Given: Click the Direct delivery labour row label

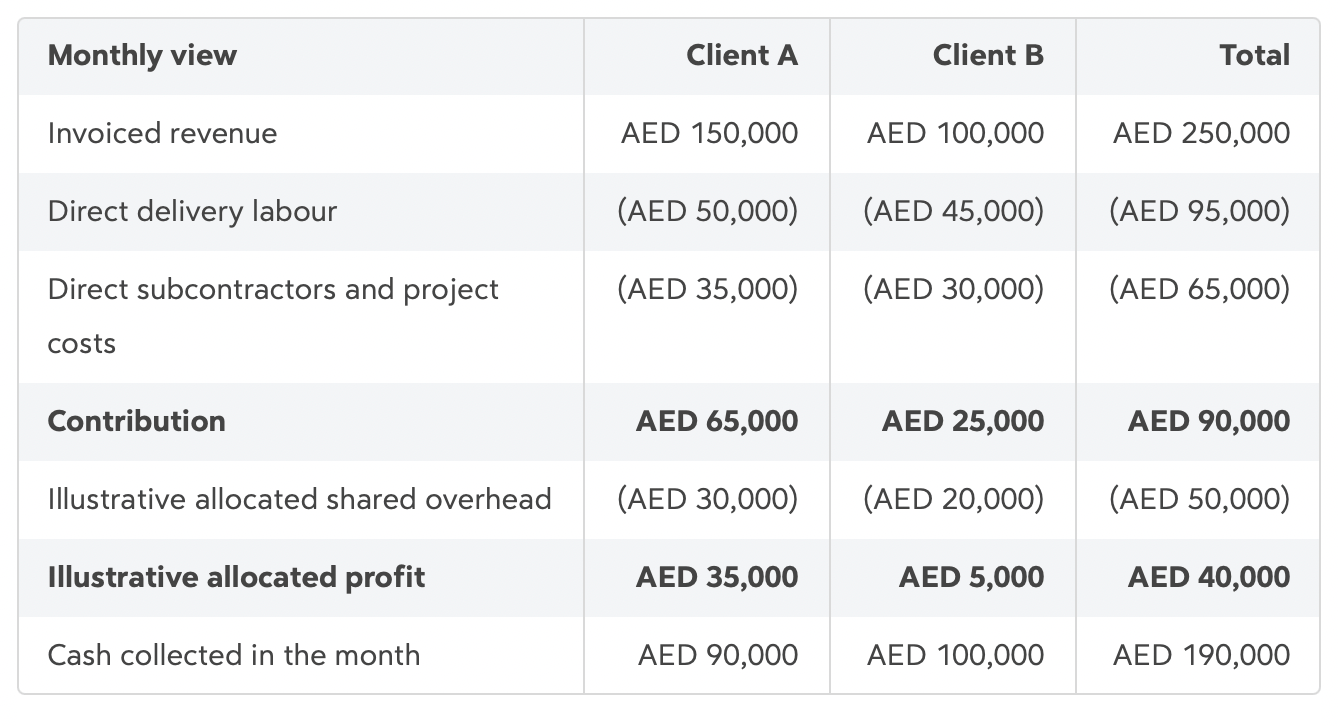Looking at the screenshot, I should 193,211.
